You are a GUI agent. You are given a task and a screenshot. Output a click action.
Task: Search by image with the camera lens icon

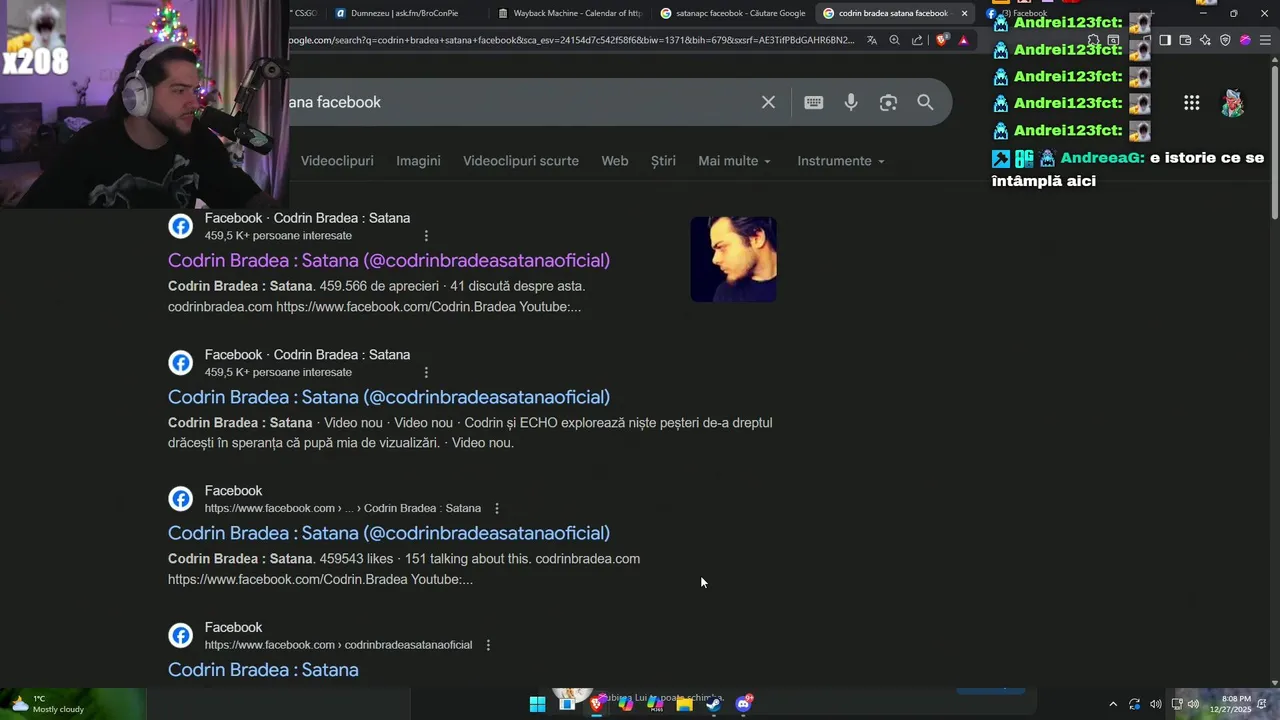(x=888, y=102)
